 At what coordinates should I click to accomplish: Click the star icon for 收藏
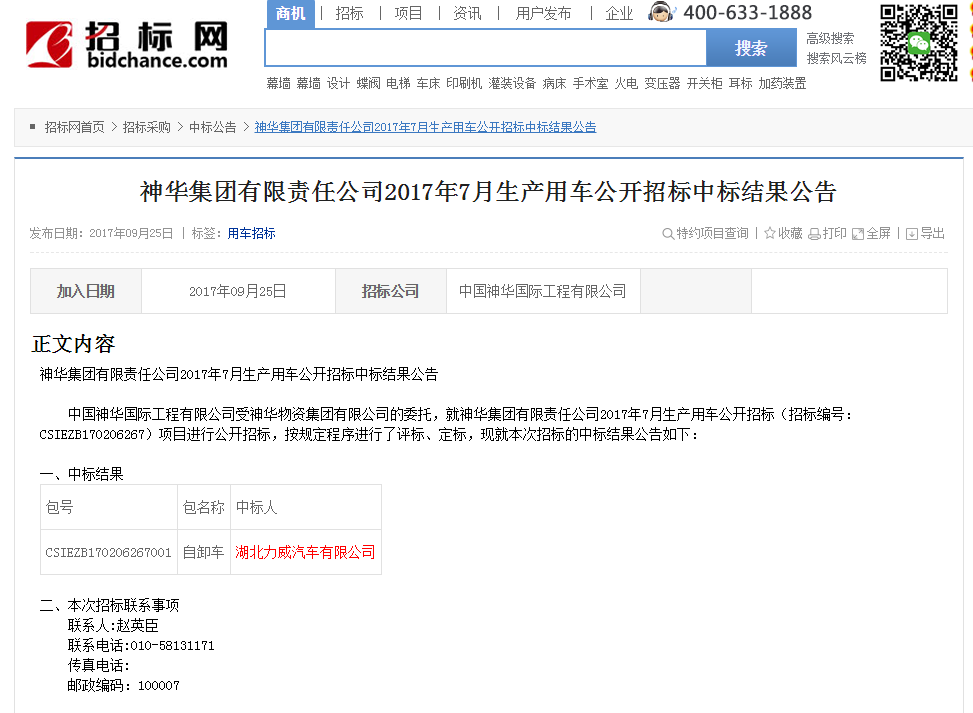770,233
